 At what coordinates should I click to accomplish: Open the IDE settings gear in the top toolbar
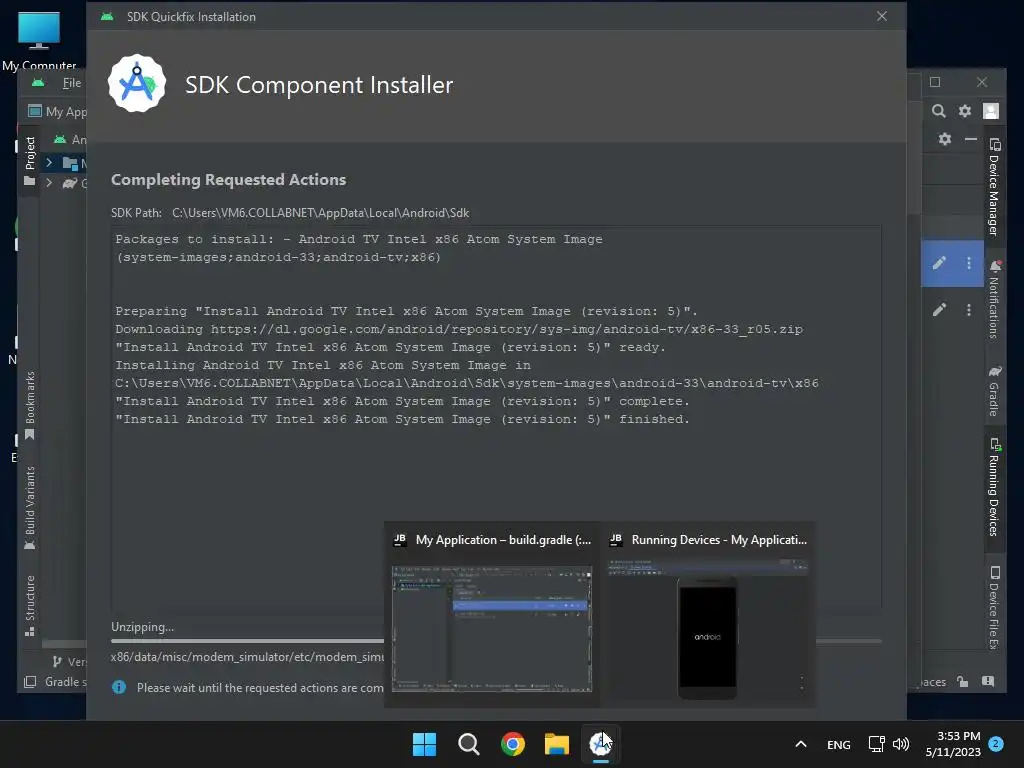pos(965,111)
